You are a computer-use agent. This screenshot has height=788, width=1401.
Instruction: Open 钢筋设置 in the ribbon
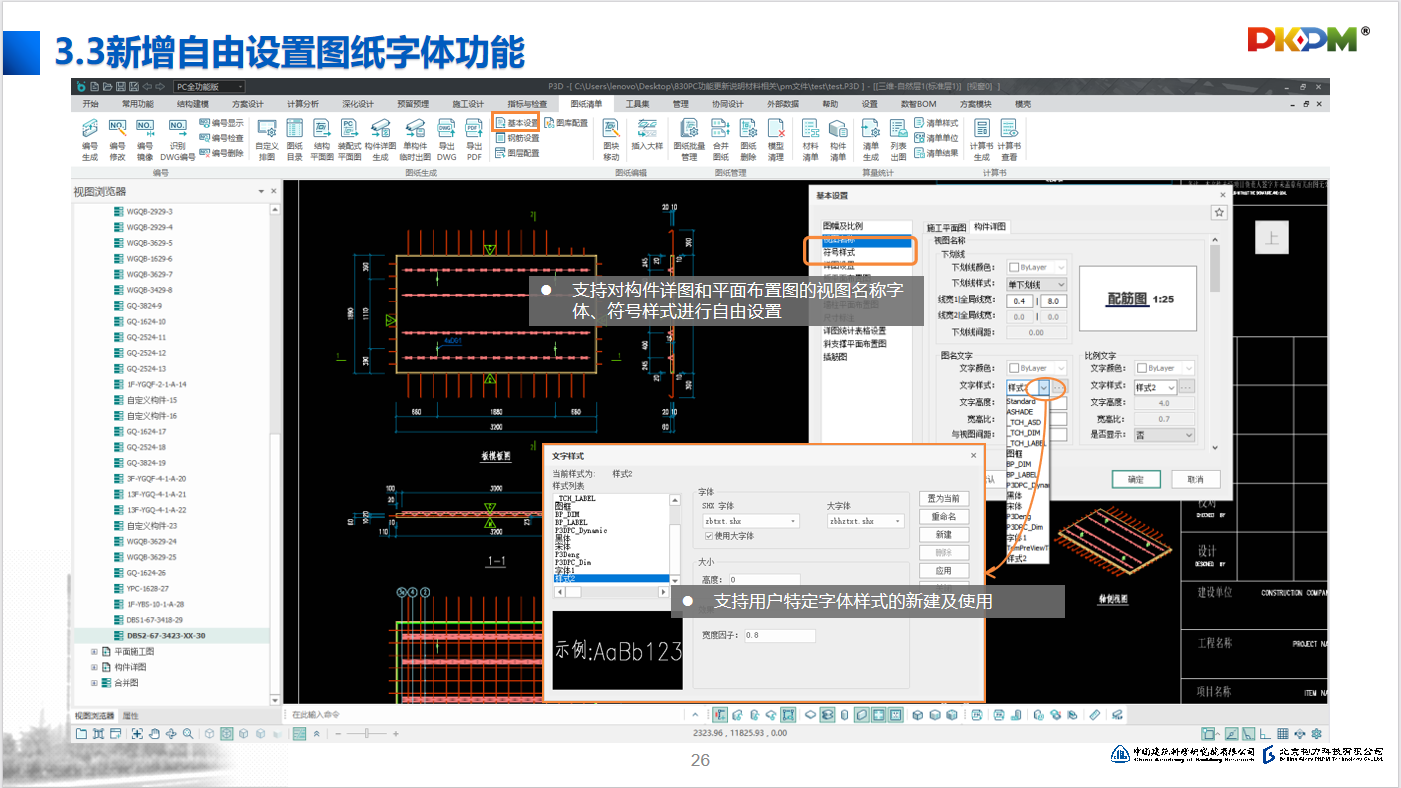(516, 138)
